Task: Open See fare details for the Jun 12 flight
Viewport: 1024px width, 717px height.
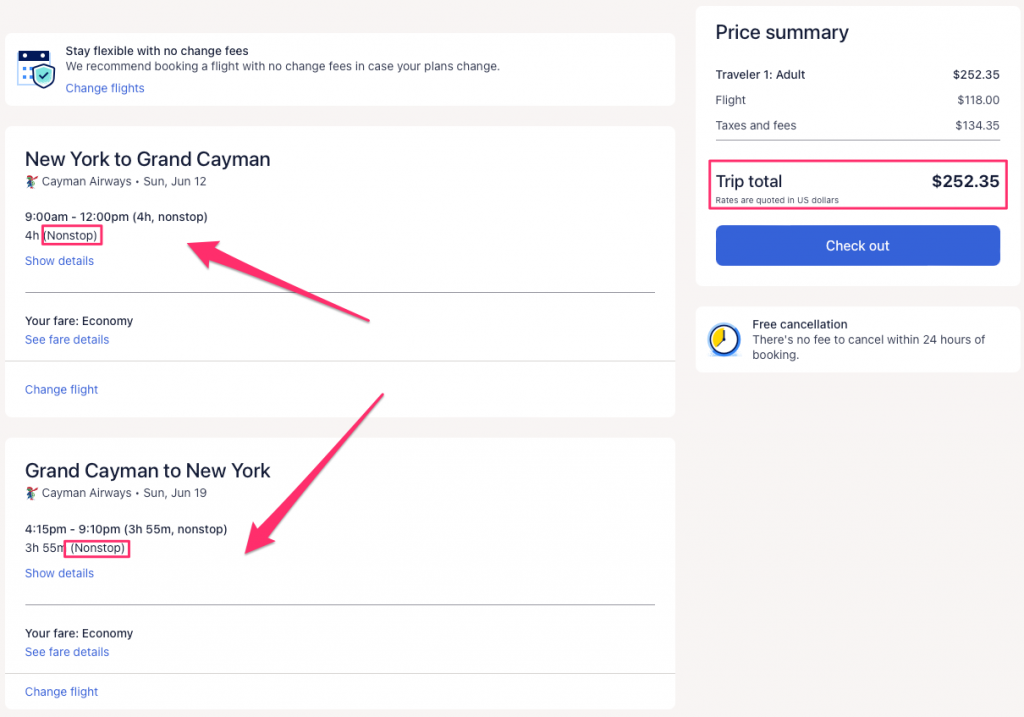Action: [x=67, y=340]
